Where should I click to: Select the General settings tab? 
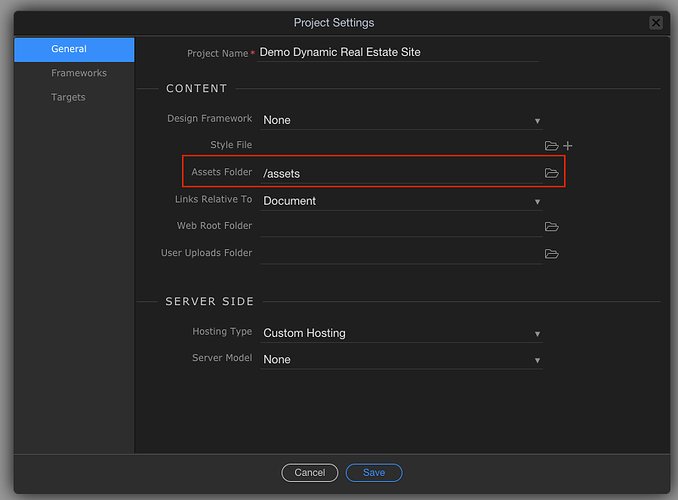(x=74, y=49)
